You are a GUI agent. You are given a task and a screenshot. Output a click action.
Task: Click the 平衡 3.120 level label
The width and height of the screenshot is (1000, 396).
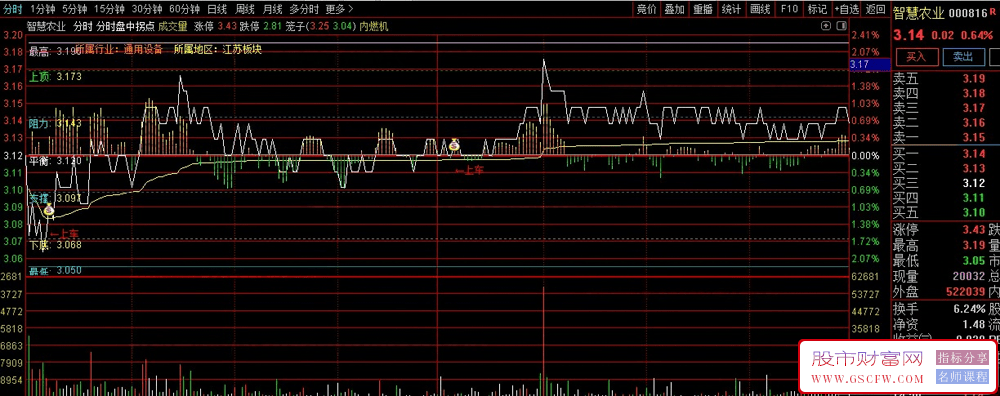click(55, 161)
